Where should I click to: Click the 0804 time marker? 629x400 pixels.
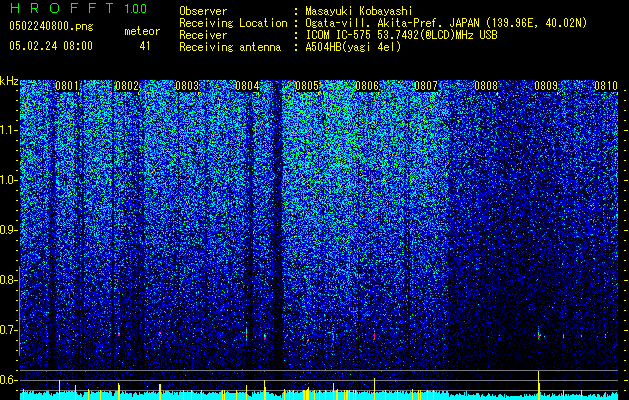tap(247, 86)
